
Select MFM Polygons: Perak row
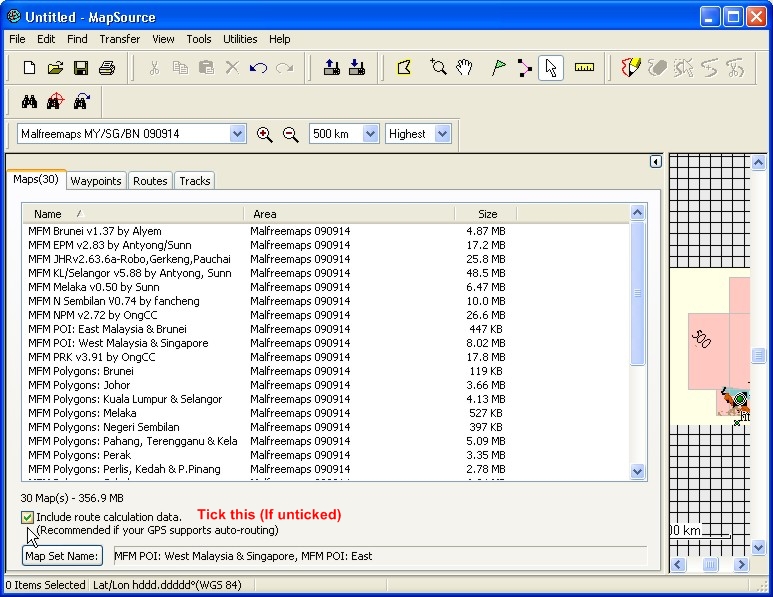[325, 455]
